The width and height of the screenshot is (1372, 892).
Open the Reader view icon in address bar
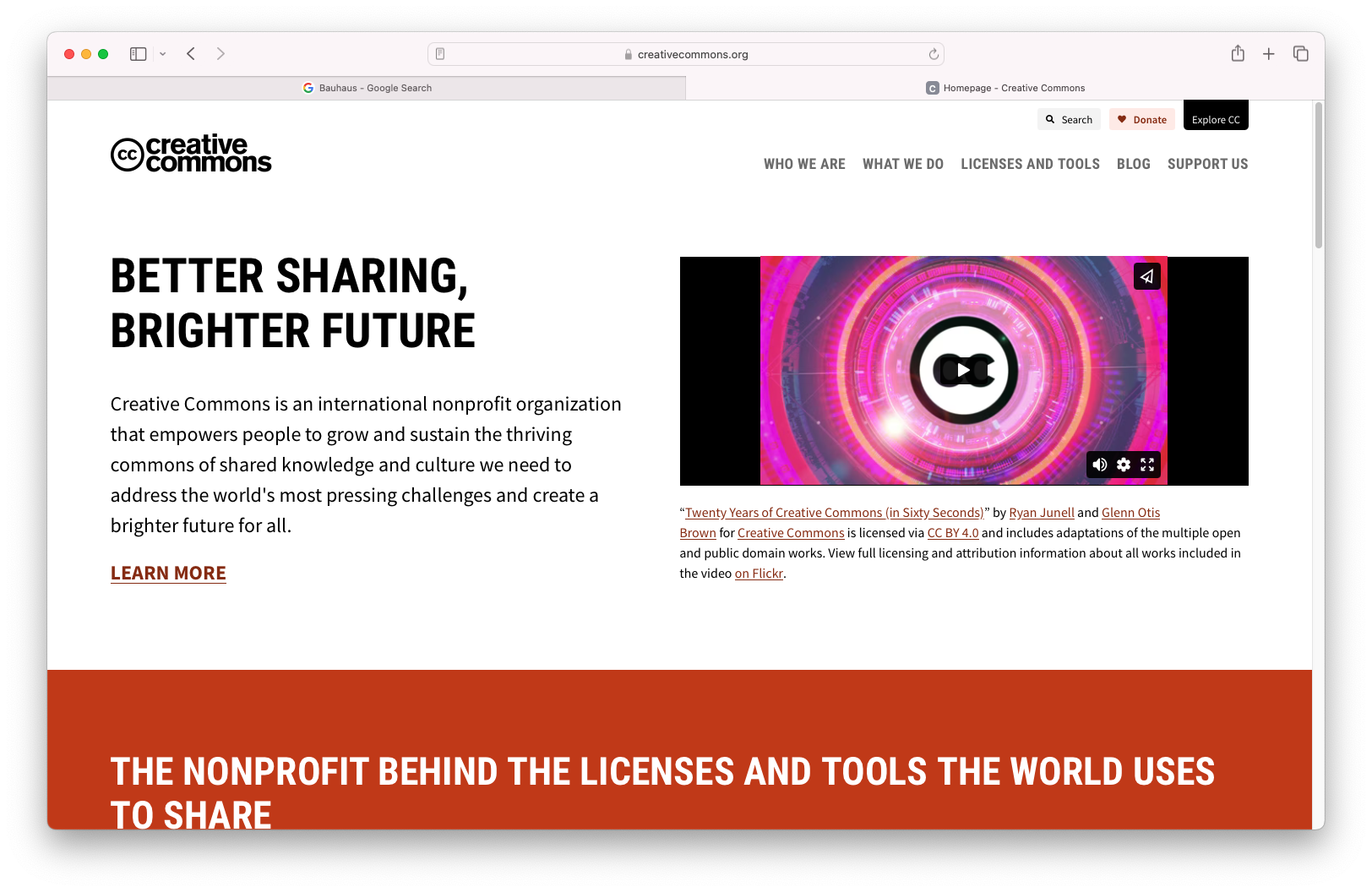(x=440, y=54)
